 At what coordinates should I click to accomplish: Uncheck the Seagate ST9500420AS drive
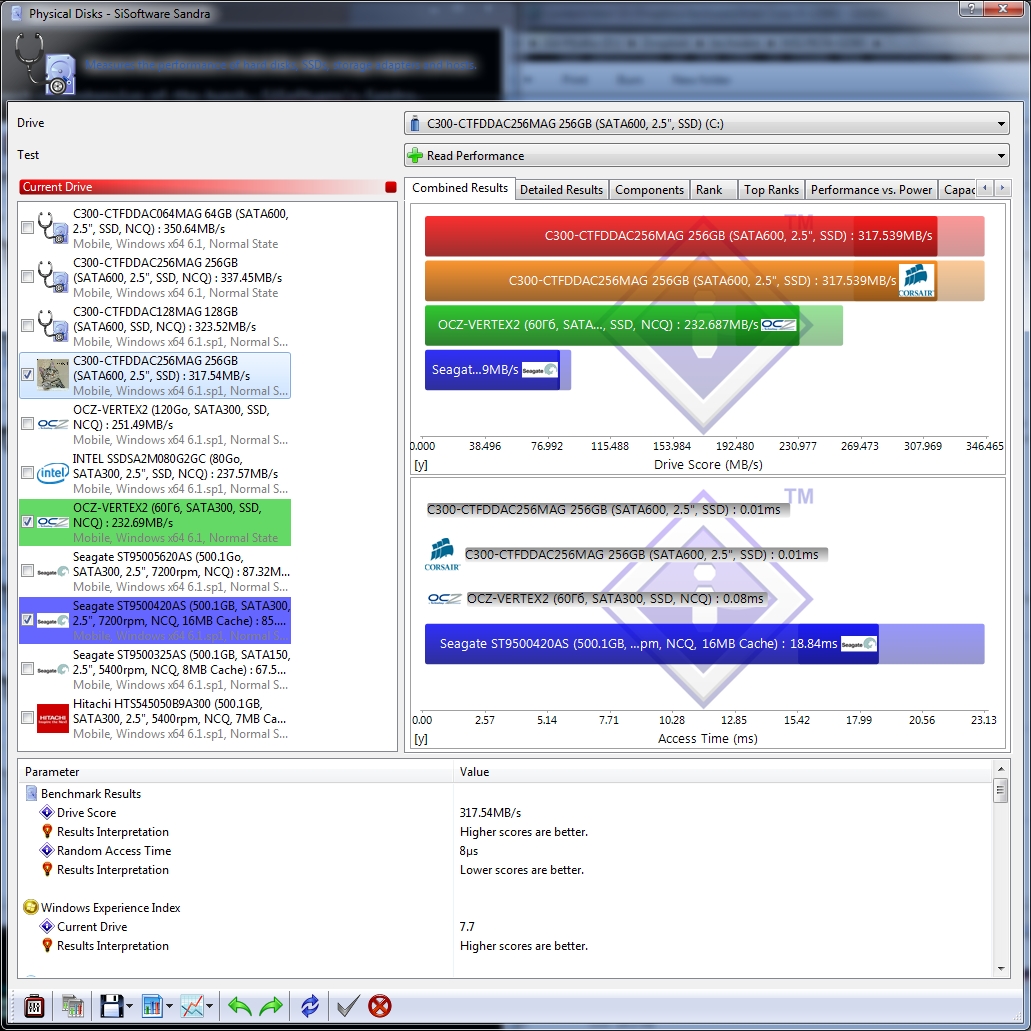point(27,620)
